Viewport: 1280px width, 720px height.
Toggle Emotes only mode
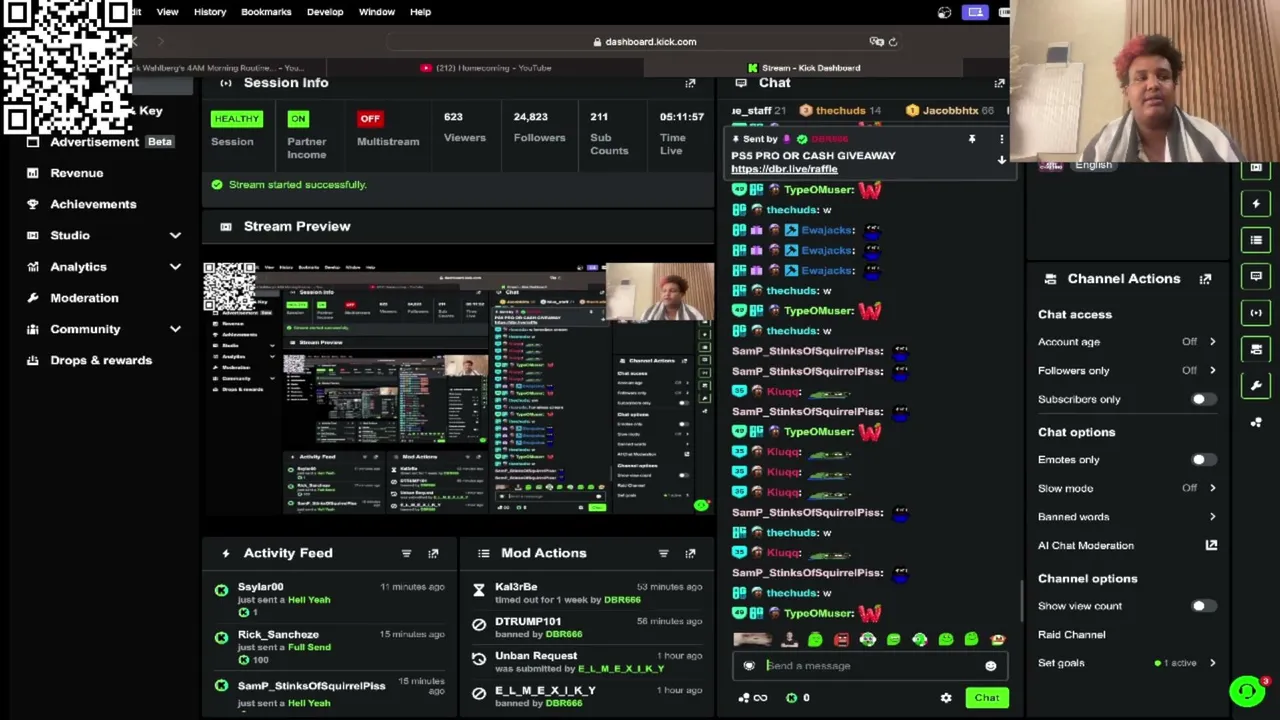click(x=1202, y=460)
